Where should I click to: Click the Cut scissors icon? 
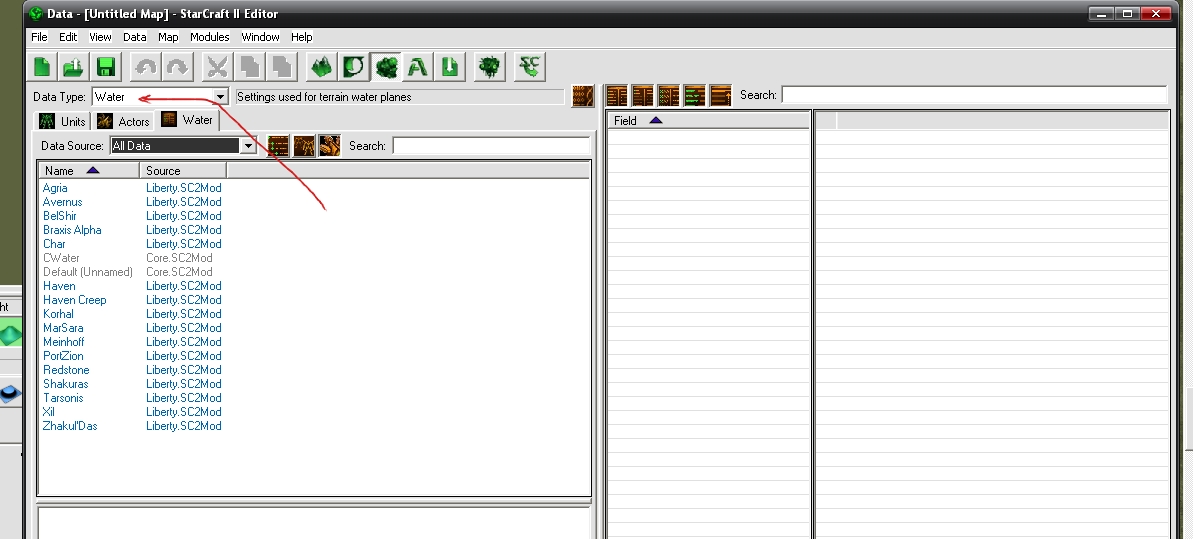click(x=218, y=67)
